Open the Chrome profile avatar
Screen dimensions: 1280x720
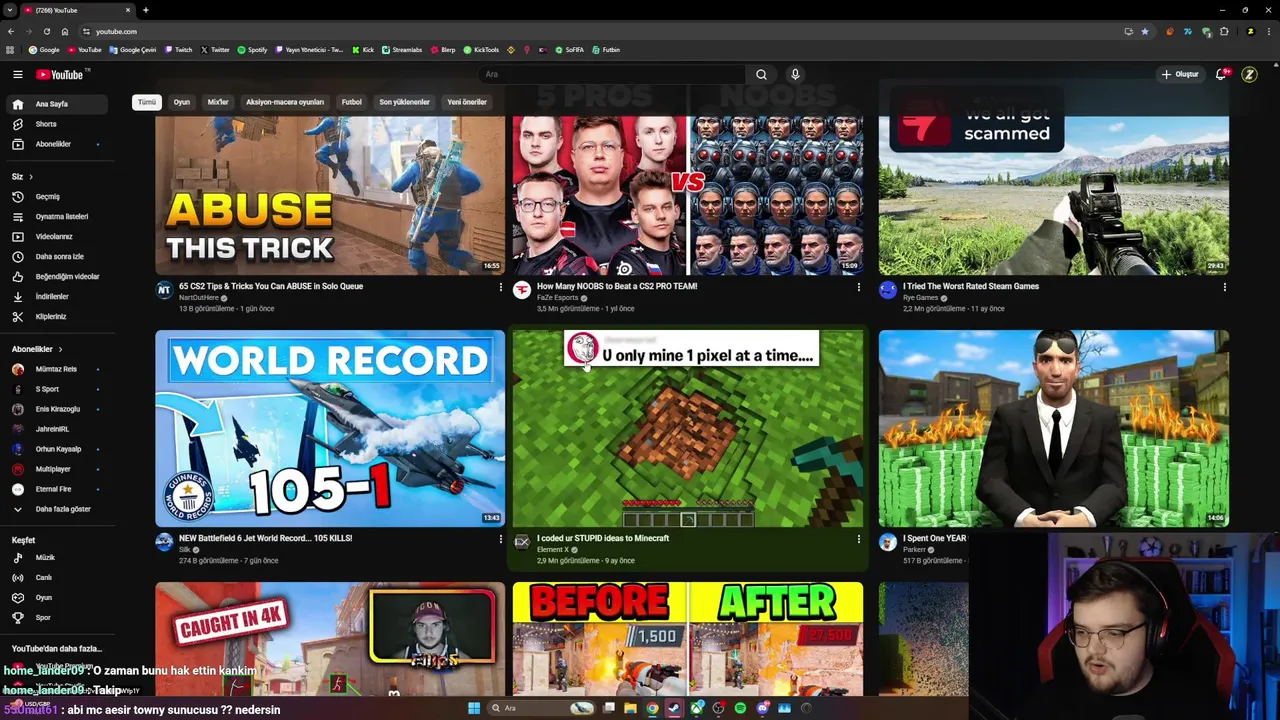click(1250, 31)
